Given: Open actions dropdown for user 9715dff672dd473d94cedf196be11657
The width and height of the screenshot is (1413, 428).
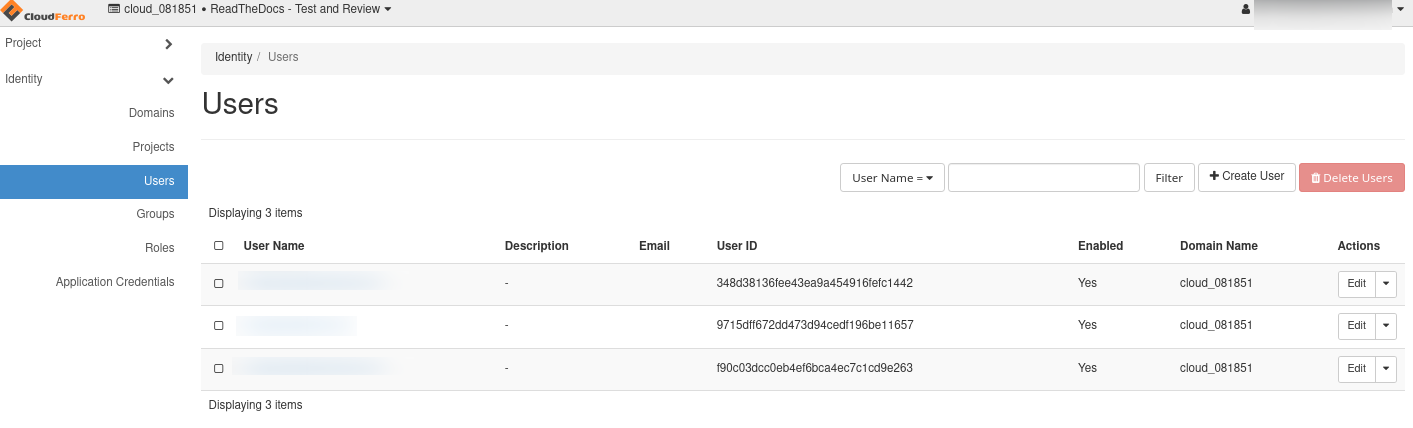Looking at the screenshot, I should click(1386, 326).
